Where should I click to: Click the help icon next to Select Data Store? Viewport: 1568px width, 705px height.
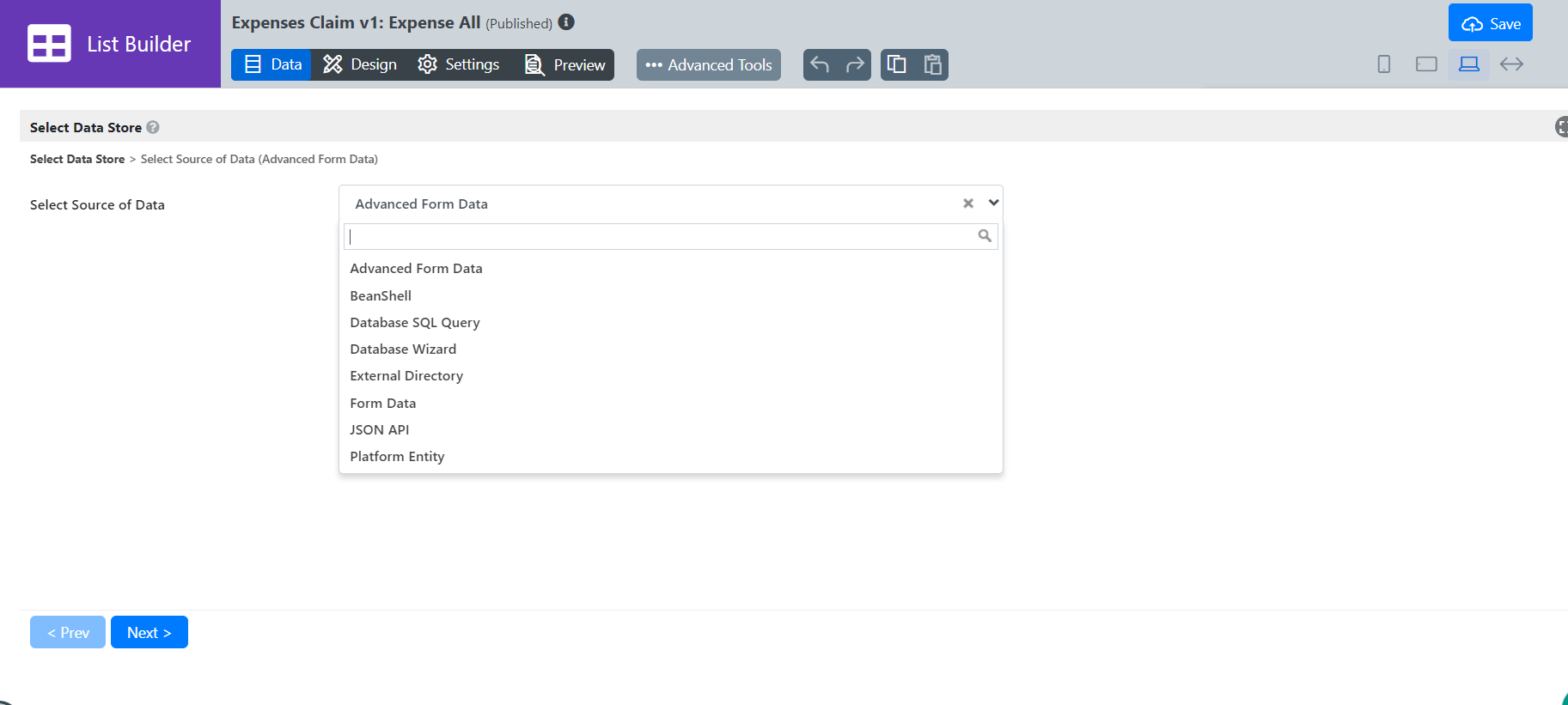tap(153, 127)
